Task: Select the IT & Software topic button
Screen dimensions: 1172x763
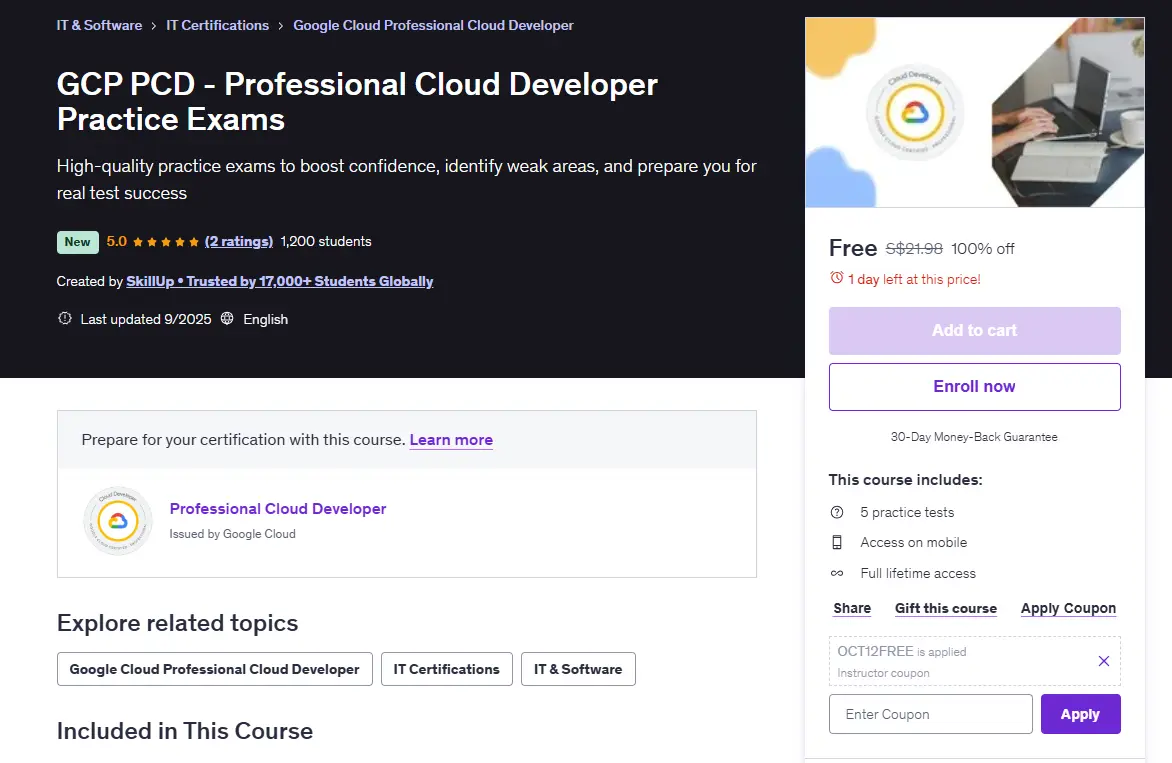Action: point(579,669)
